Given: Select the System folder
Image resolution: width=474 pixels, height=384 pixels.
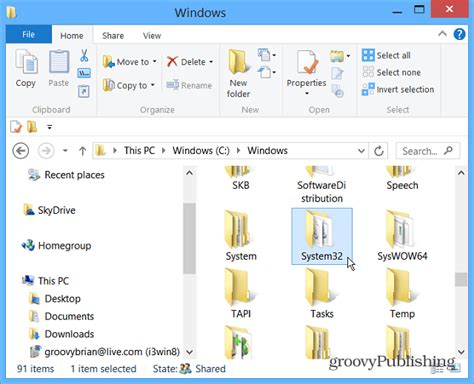Looking at the screenshot, I should 241,236.
